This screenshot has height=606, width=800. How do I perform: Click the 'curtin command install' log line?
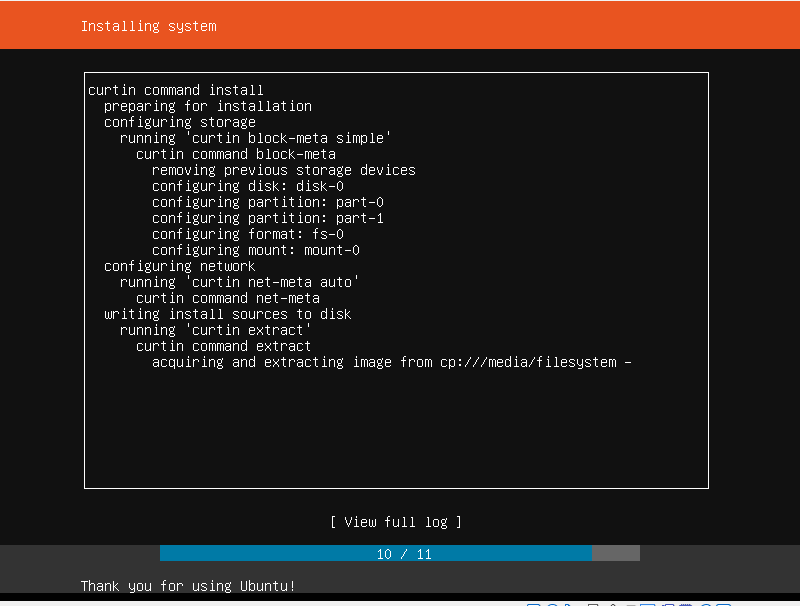(176, 90)
